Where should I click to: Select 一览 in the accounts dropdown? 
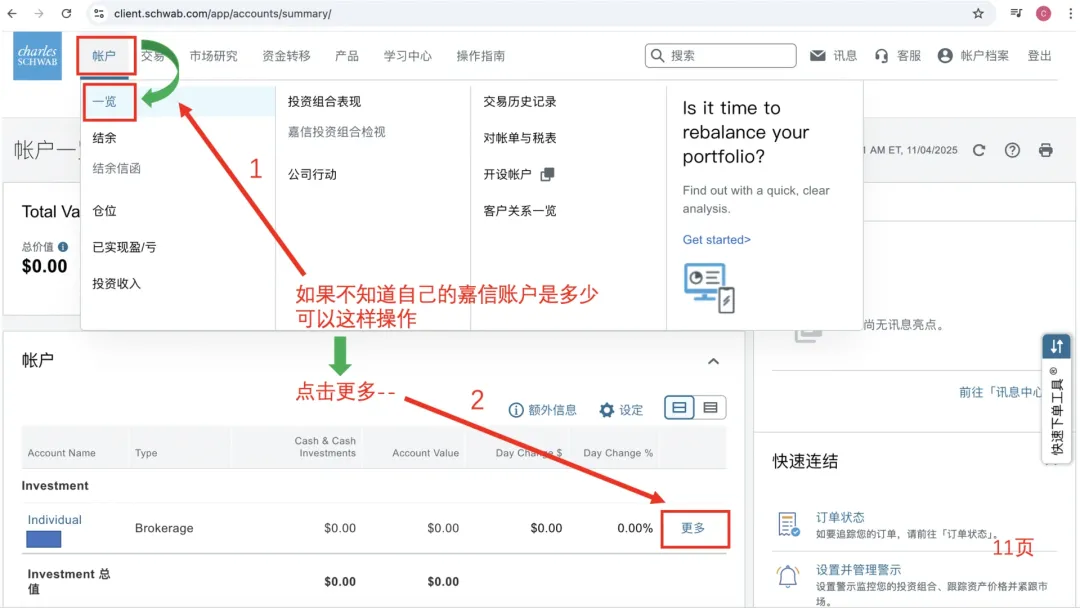coord(105,102)
